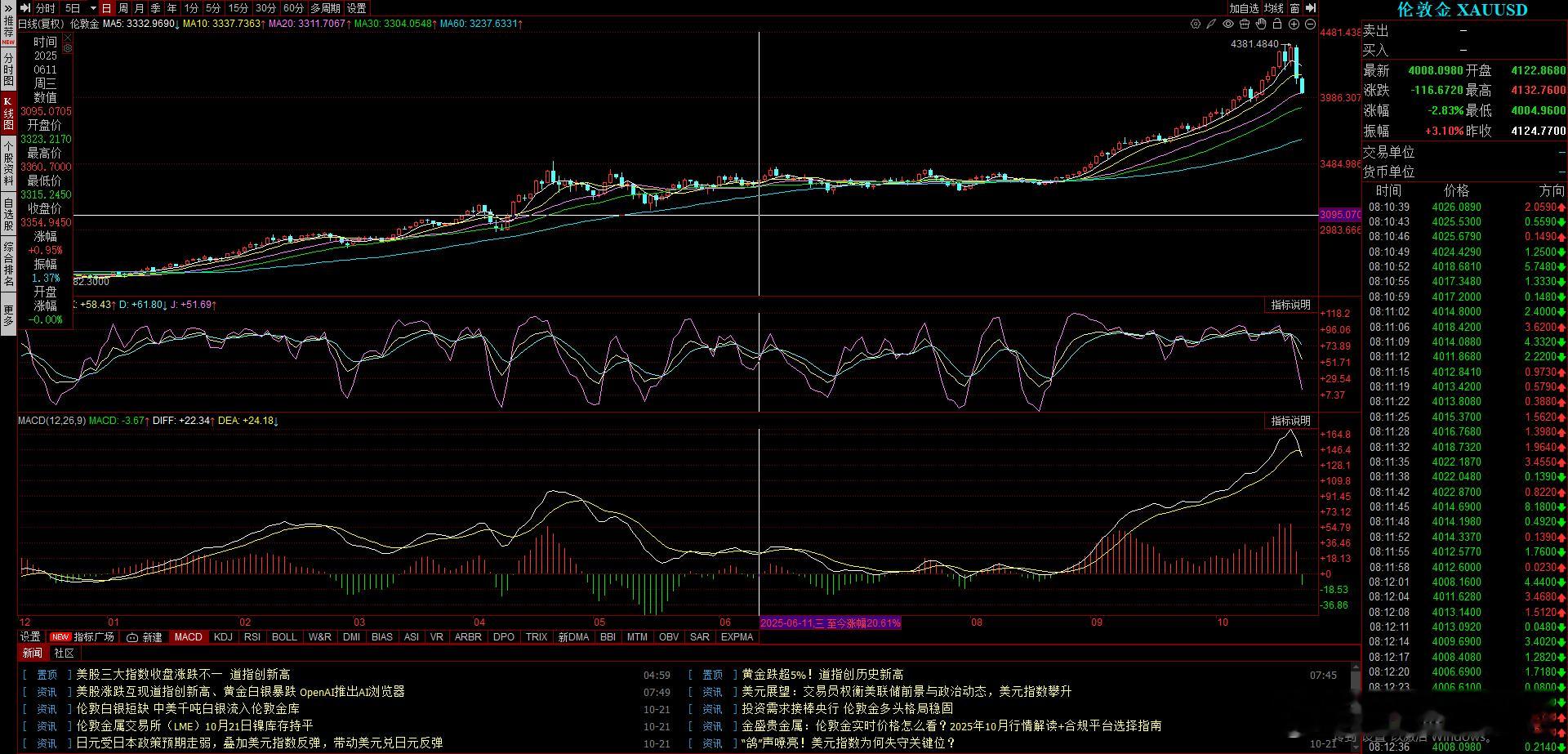Open news about LME 镍库存持平
1568x754 pixels.
[x=194, y=726]
